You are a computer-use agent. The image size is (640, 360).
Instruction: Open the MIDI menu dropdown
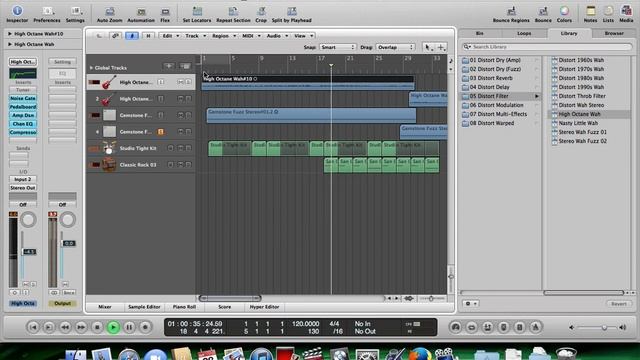pyautogui.click(x=251, y=36)
